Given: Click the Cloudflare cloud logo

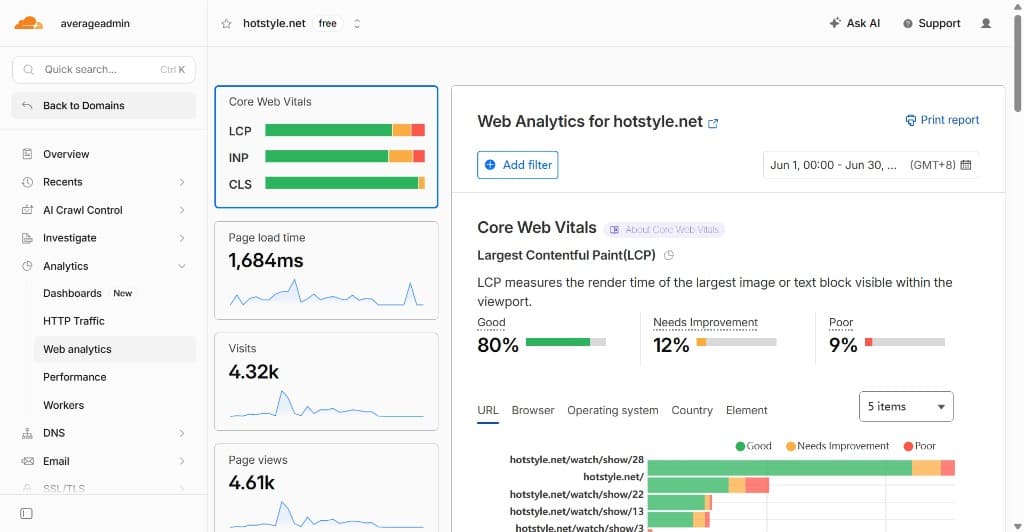Looking at the screenshot, I should 29,23.
